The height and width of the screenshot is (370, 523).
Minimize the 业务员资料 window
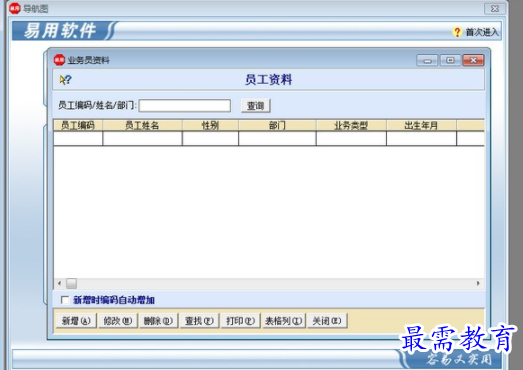click(427, 60)
